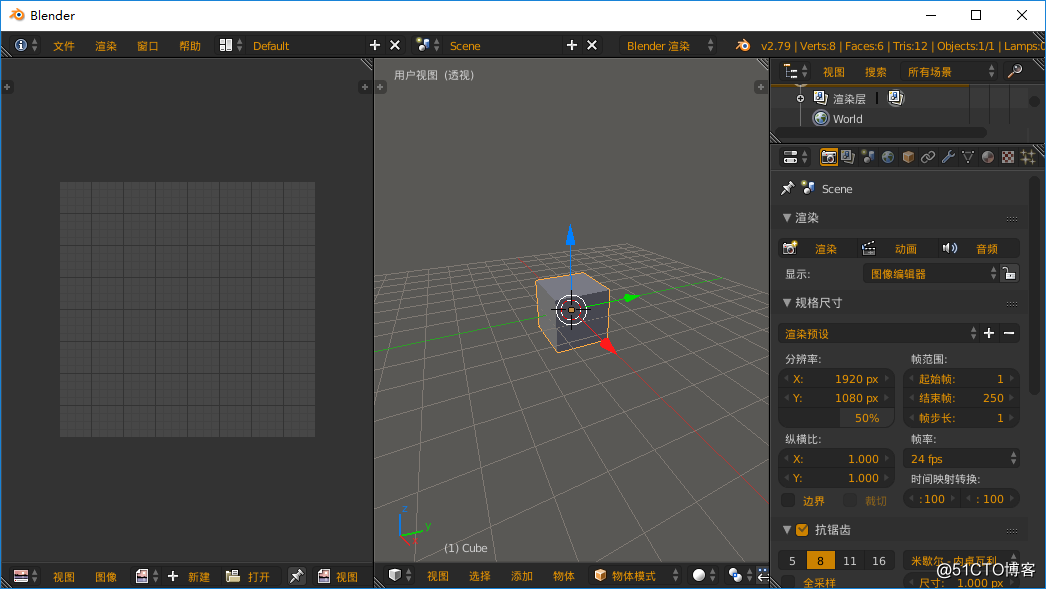Enable the 边界 border checkbox
1046x589 pixels.
(789, 500)
